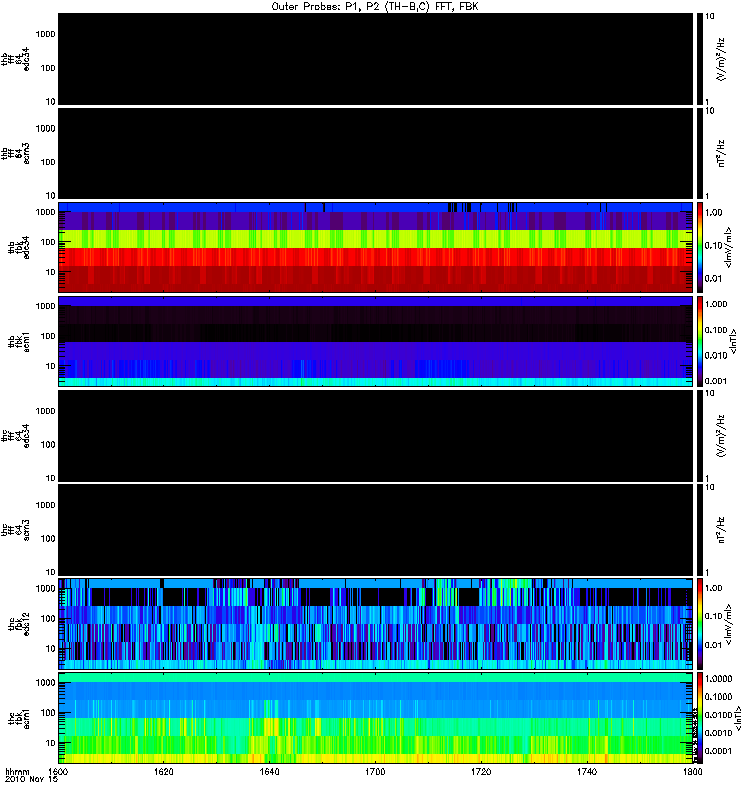The width and height of the screenshot is (750, 800).
Task: Click the 1720 time tick label
Action: click(481, 771)
